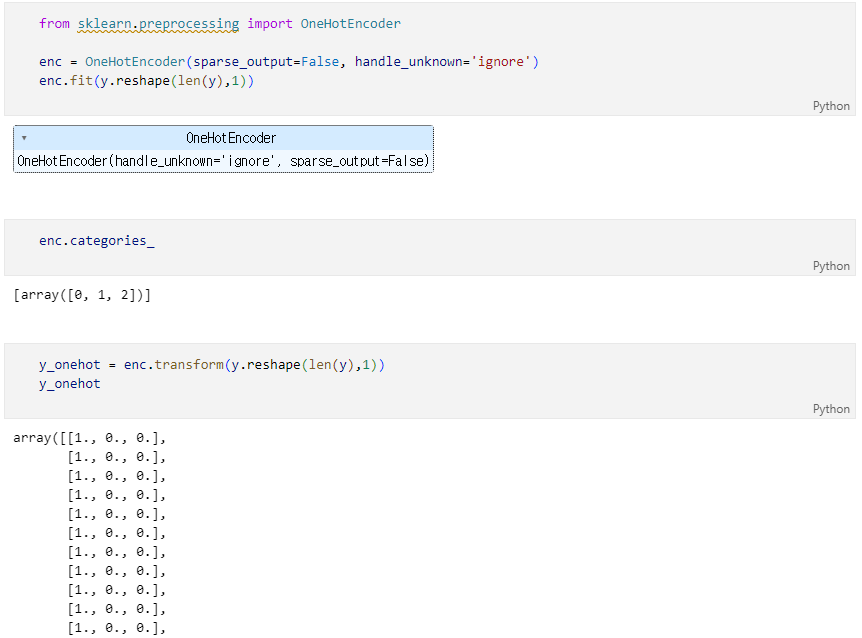Place cursor on the enc = OneHotEncoder(...) line
Image resolution: width=862 pixels, height=638 pixels.
(289, 62)
